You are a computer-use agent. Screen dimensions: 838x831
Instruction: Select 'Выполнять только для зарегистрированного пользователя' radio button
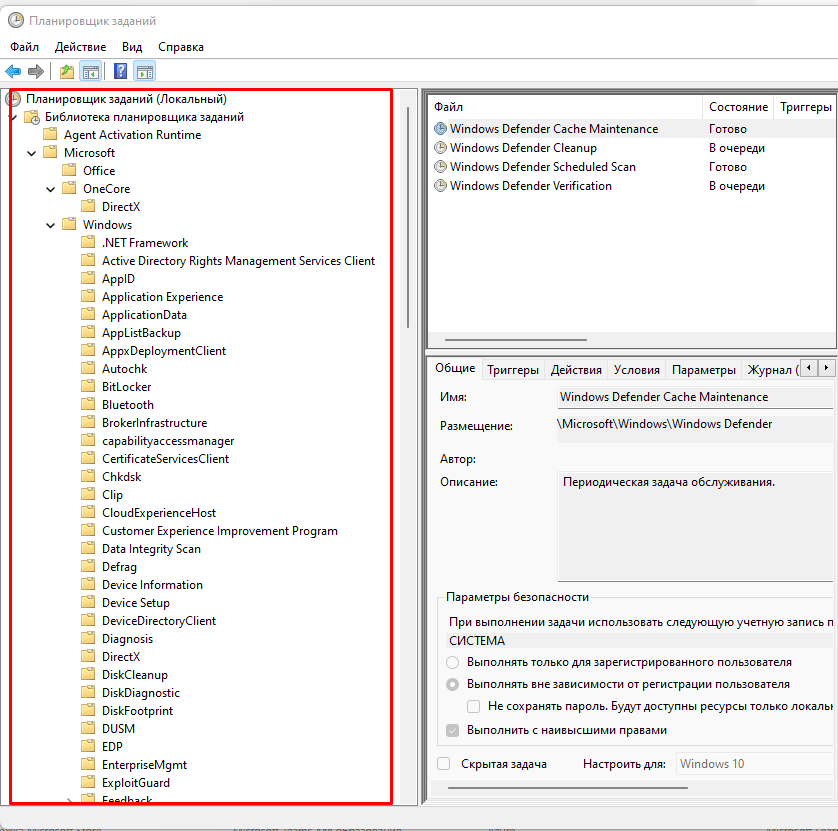453,662
